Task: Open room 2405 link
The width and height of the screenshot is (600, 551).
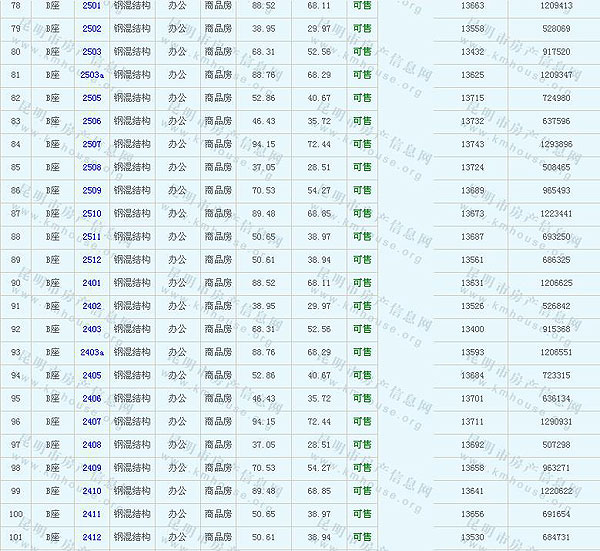Action: [x=91, y=375]
